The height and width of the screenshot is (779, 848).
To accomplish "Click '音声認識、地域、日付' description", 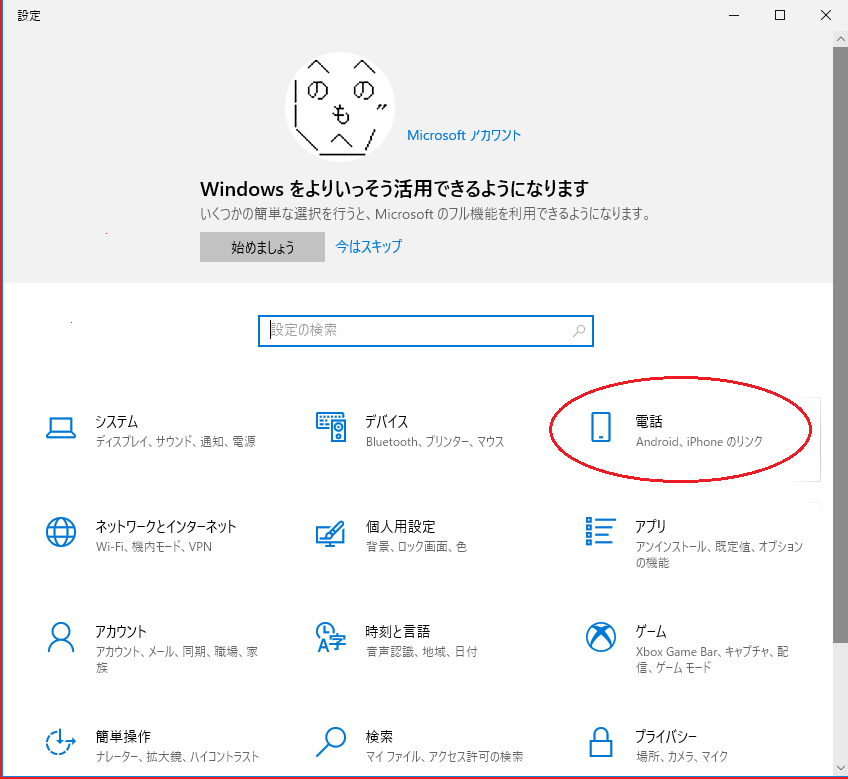I will (421, 651).
